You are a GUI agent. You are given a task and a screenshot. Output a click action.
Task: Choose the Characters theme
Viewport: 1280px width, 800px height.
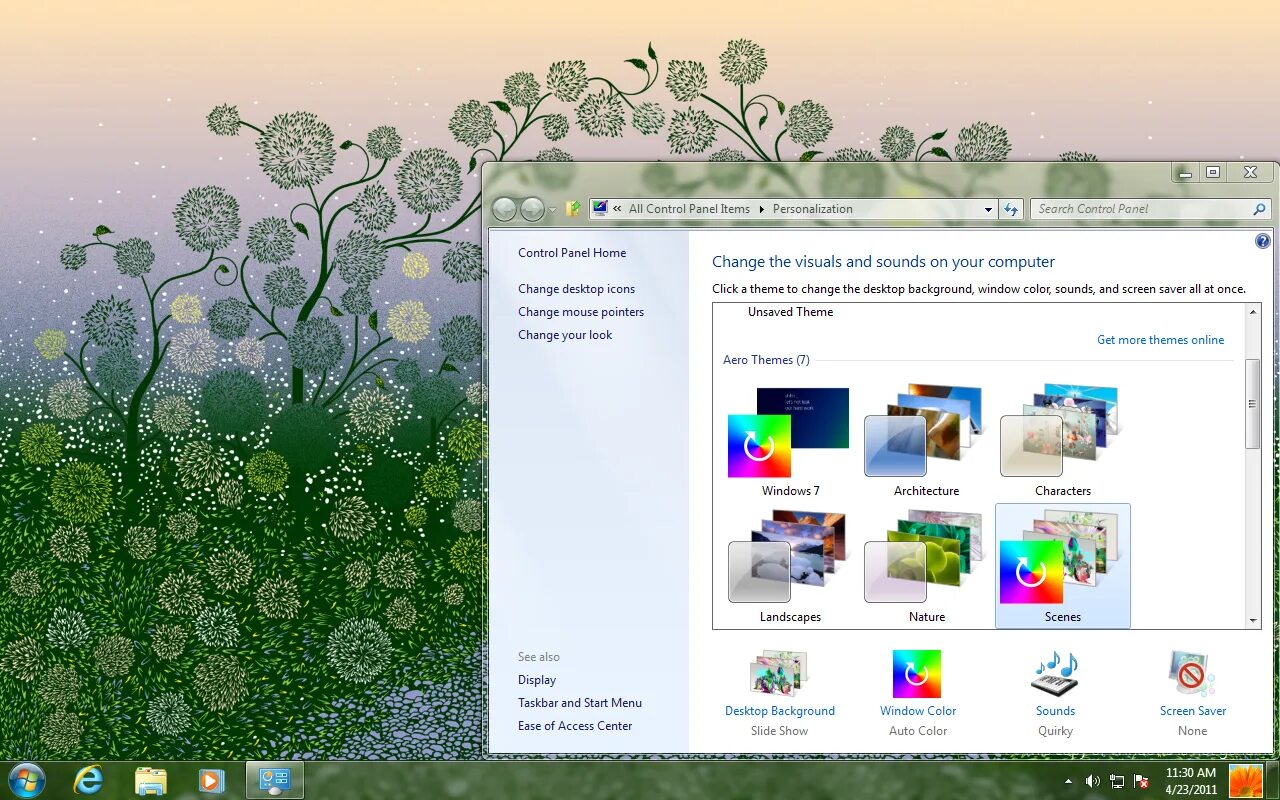1062,440
